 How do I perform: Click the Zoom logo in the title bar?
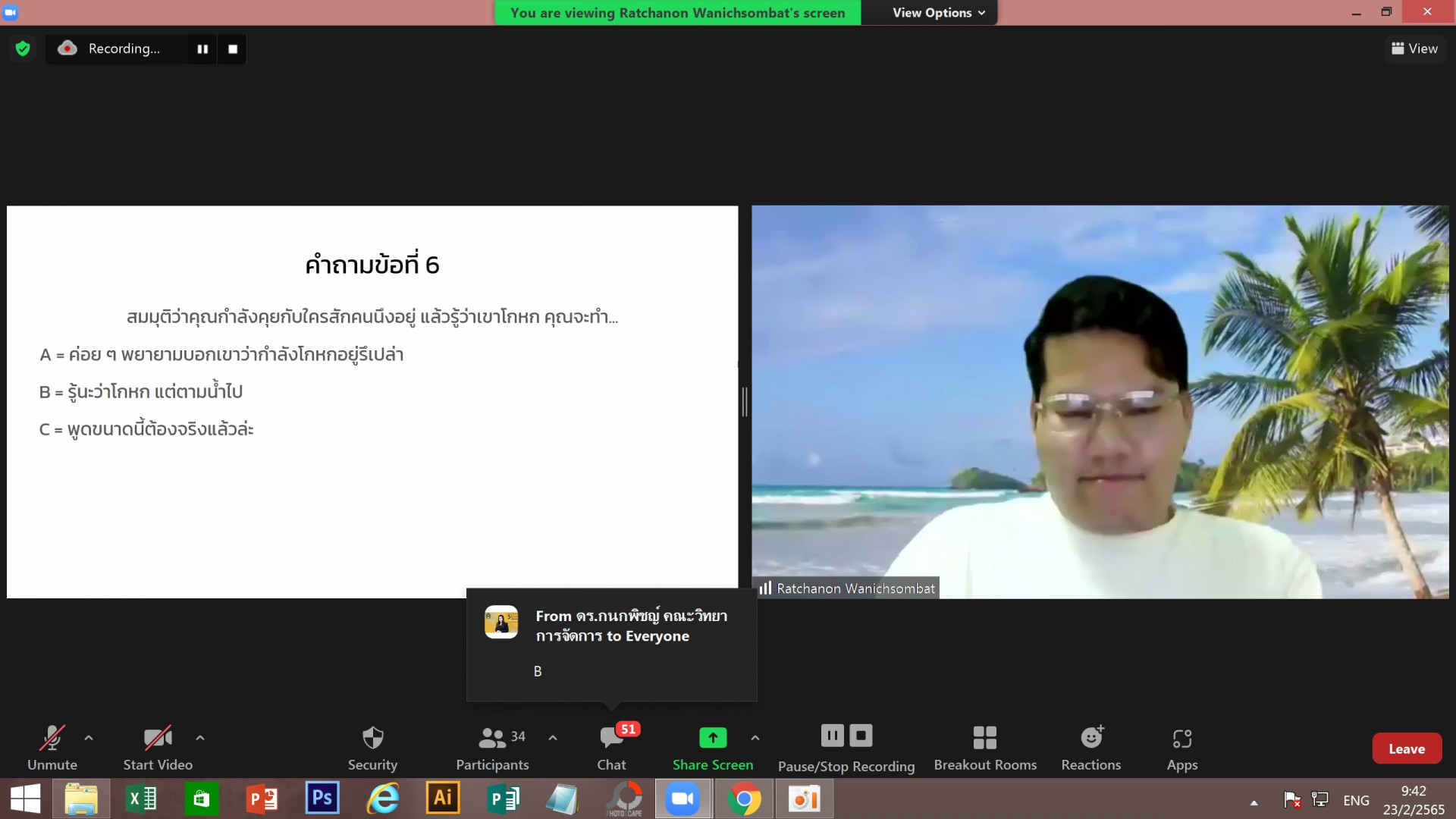click(11, 12)
